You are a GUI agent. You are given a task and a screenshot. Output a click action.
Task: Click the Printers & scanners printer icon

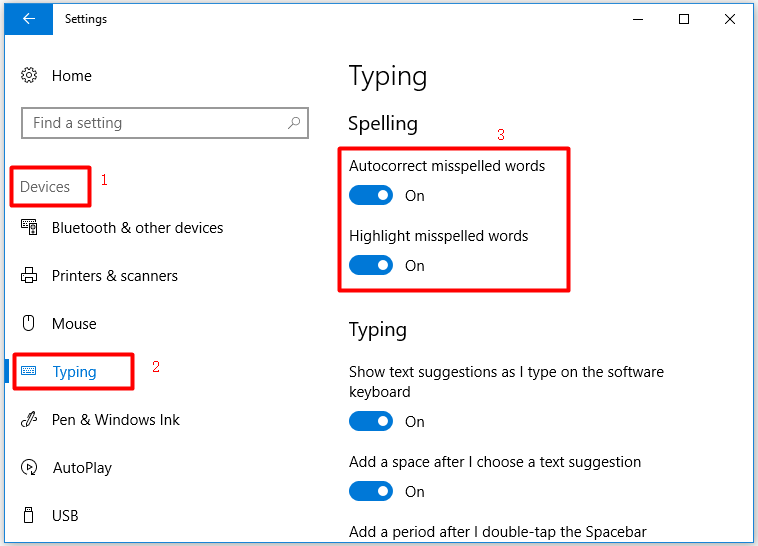click(x=29, y=275)
